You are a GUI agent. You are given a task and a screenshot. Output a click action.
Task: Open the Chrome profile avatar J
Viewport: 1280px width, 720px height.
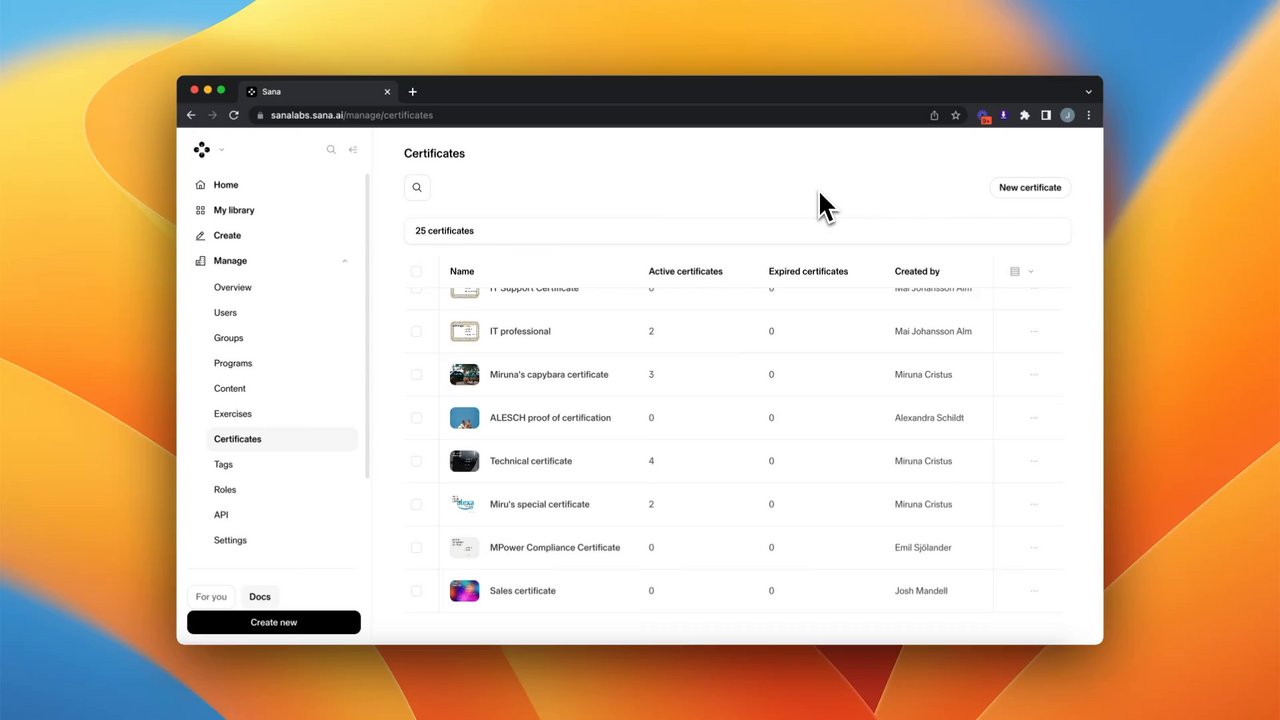tap(1067, 115)
